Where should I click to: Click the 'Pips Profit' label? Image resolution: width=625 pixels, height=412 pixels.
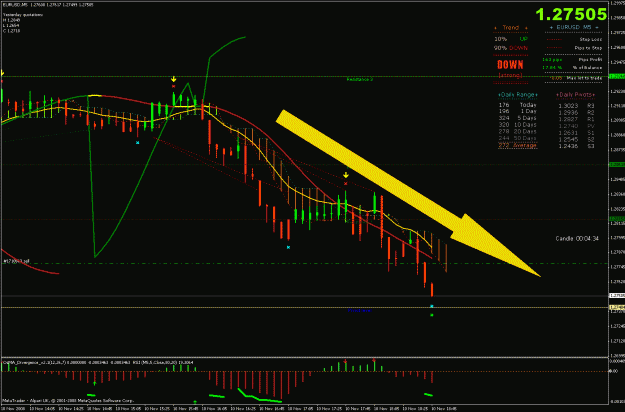590,59
